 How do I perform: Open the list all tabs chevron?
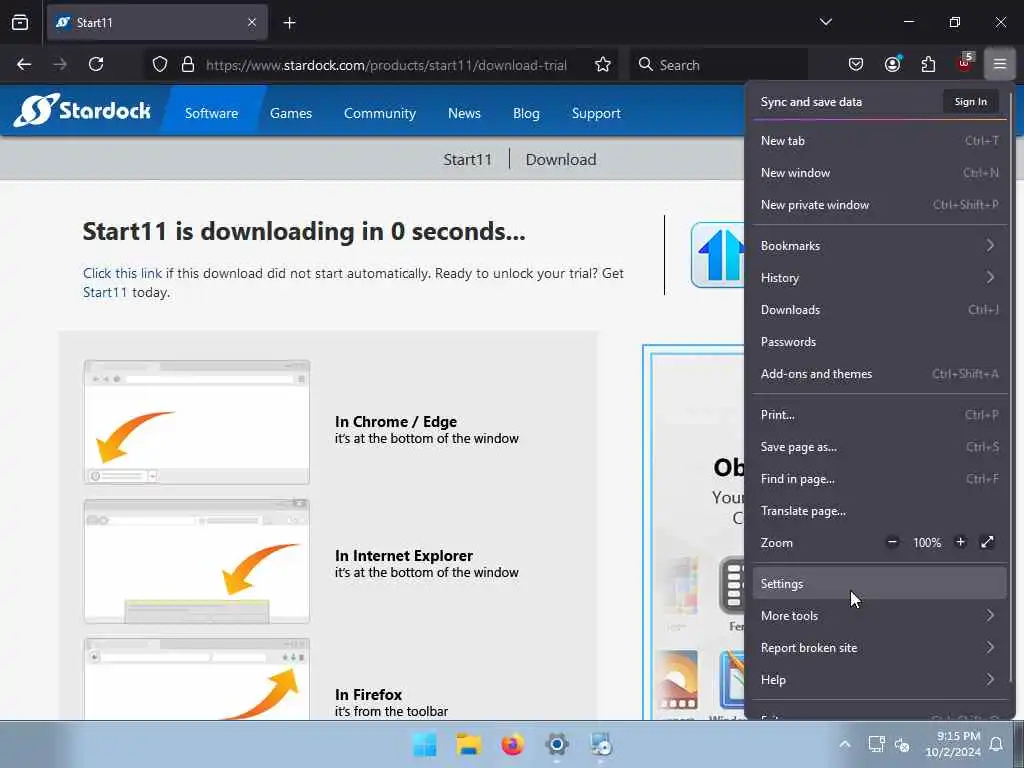(825, 22)
